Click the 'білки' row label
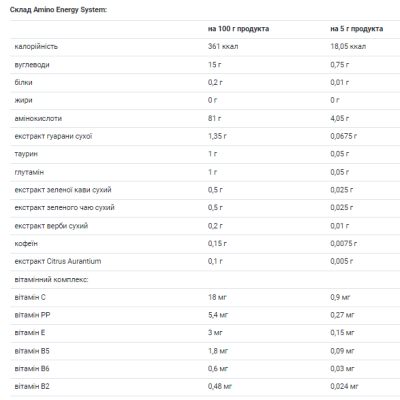Viewport: 400px width, 400px height. click(x=23, y=82)
